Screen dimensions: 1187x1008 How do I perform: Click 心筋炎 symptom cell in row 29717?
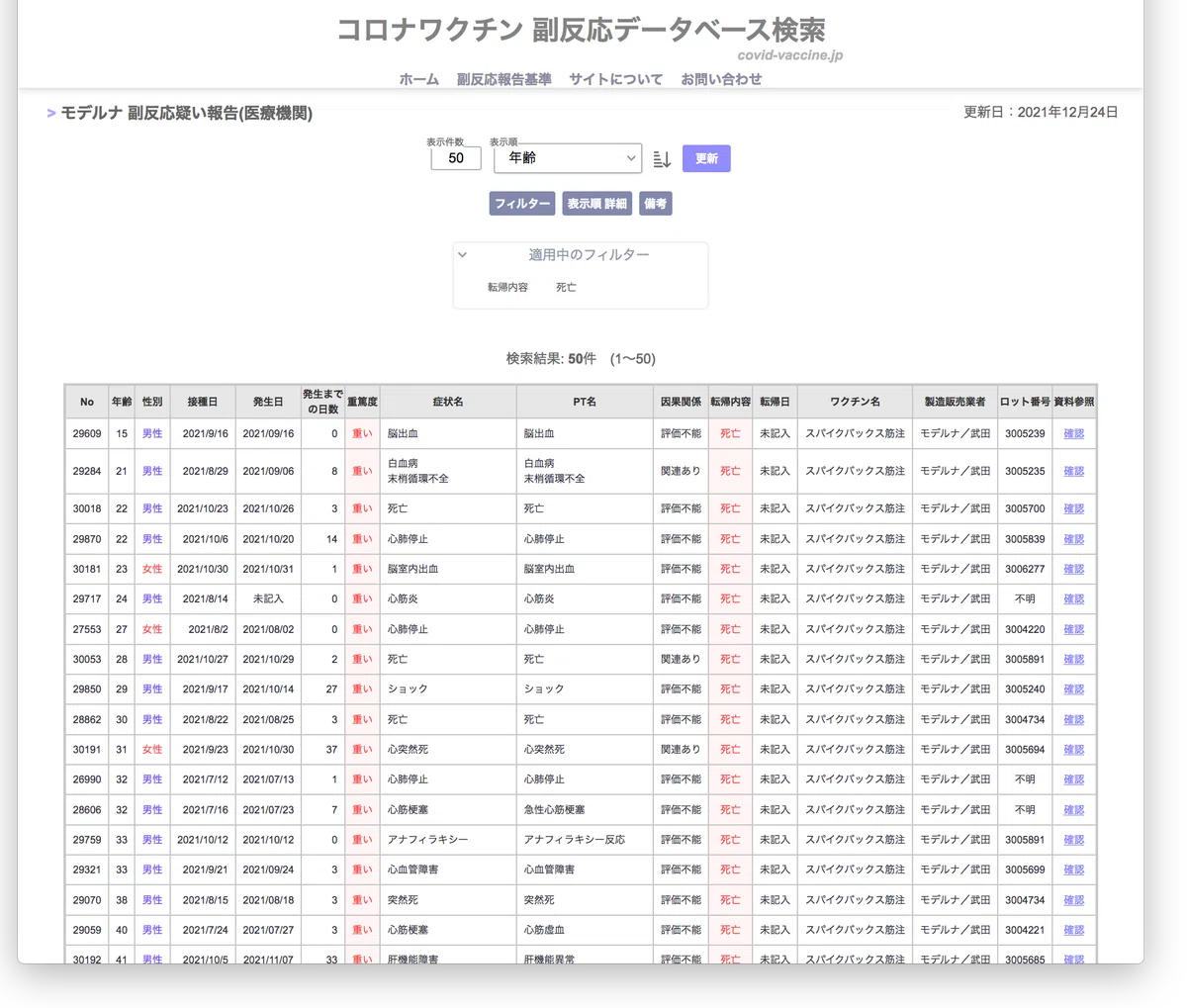[x=448, y=598]
